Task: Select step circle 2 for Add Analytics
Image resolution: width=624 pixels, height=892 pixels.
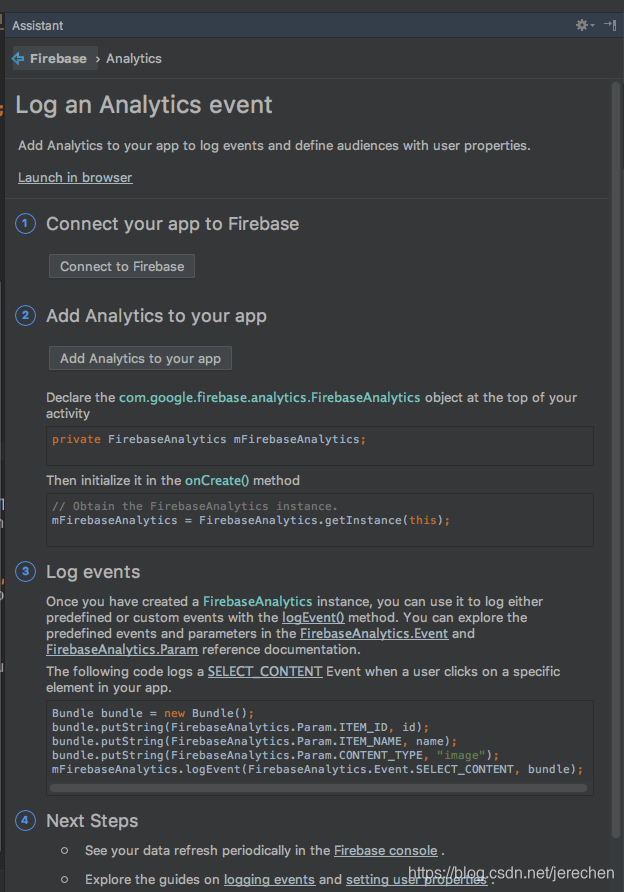Action: pyautogui.click(x=25, y=315)
